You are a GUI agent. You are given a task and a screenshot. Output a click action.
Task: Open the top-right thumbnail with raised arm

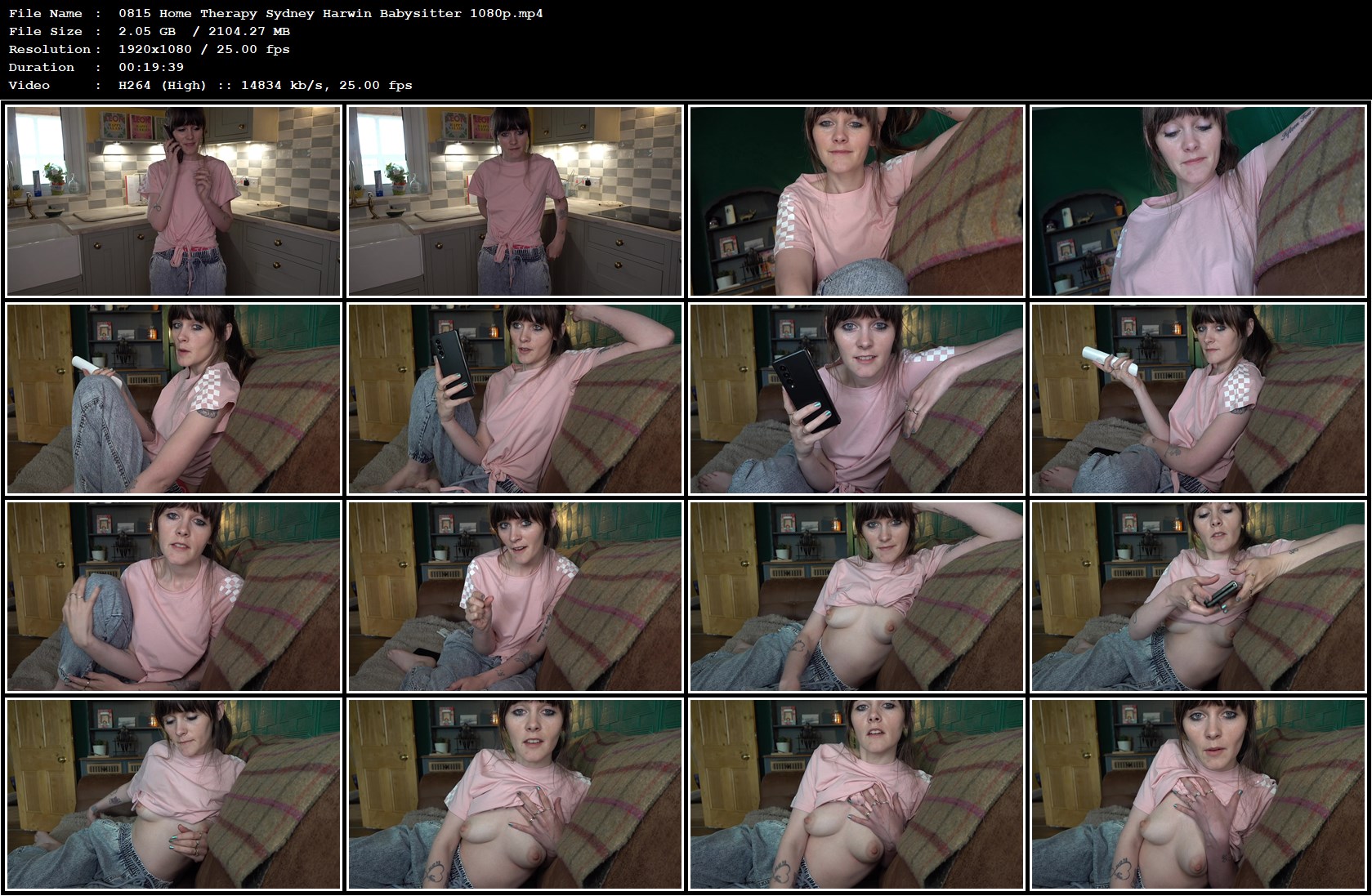1200,200
